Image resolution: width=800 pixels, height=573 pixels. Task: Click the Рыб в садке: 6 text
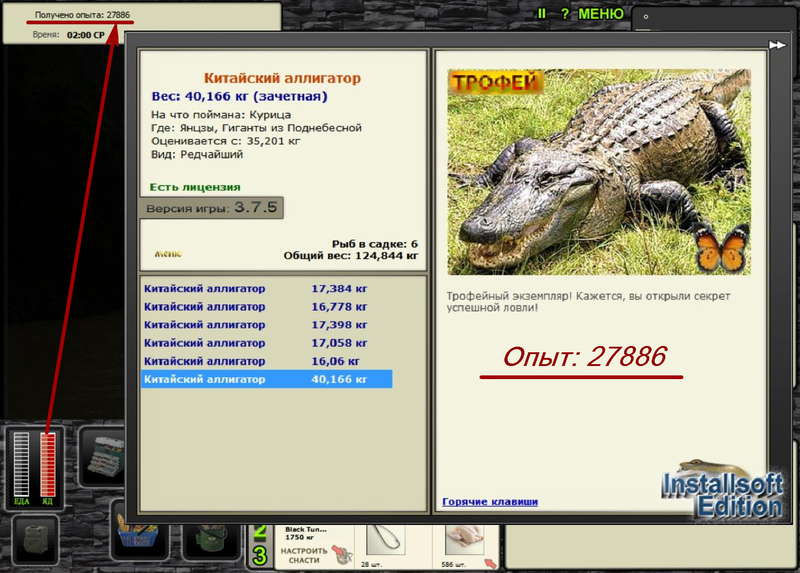[374, 244]
